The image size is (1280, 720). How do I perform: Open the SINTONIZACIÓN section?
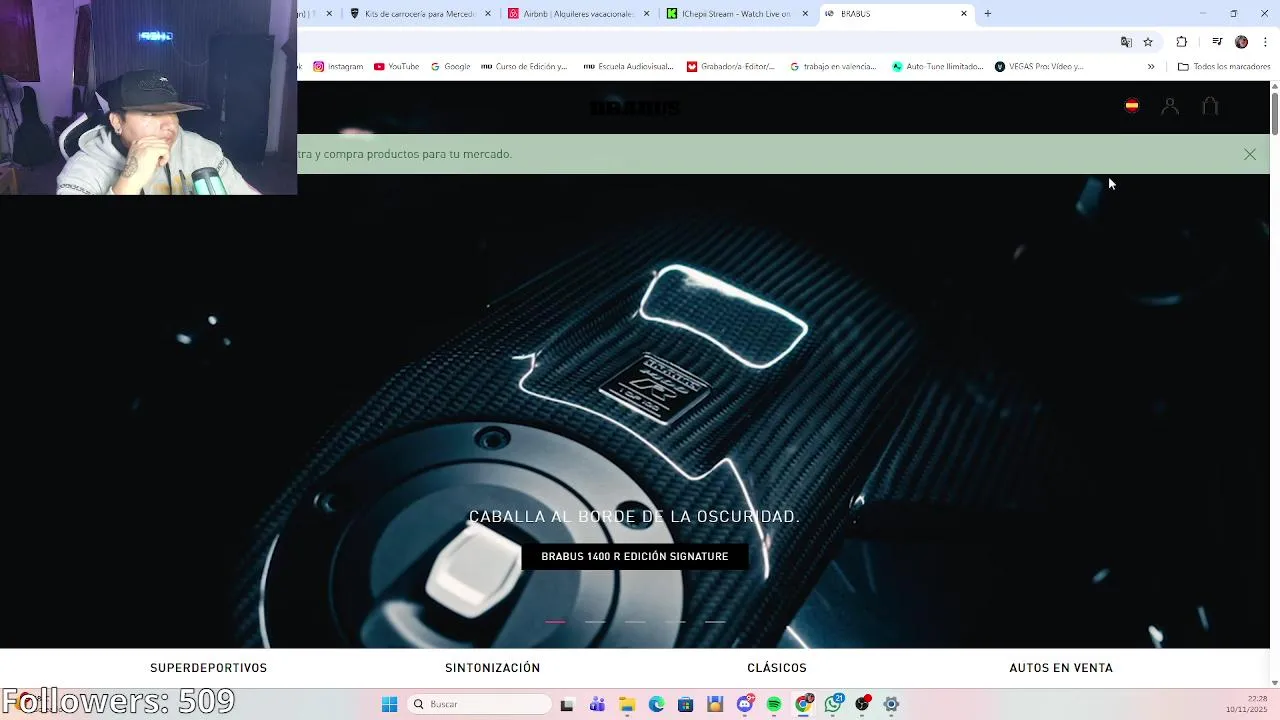[492, 668]
